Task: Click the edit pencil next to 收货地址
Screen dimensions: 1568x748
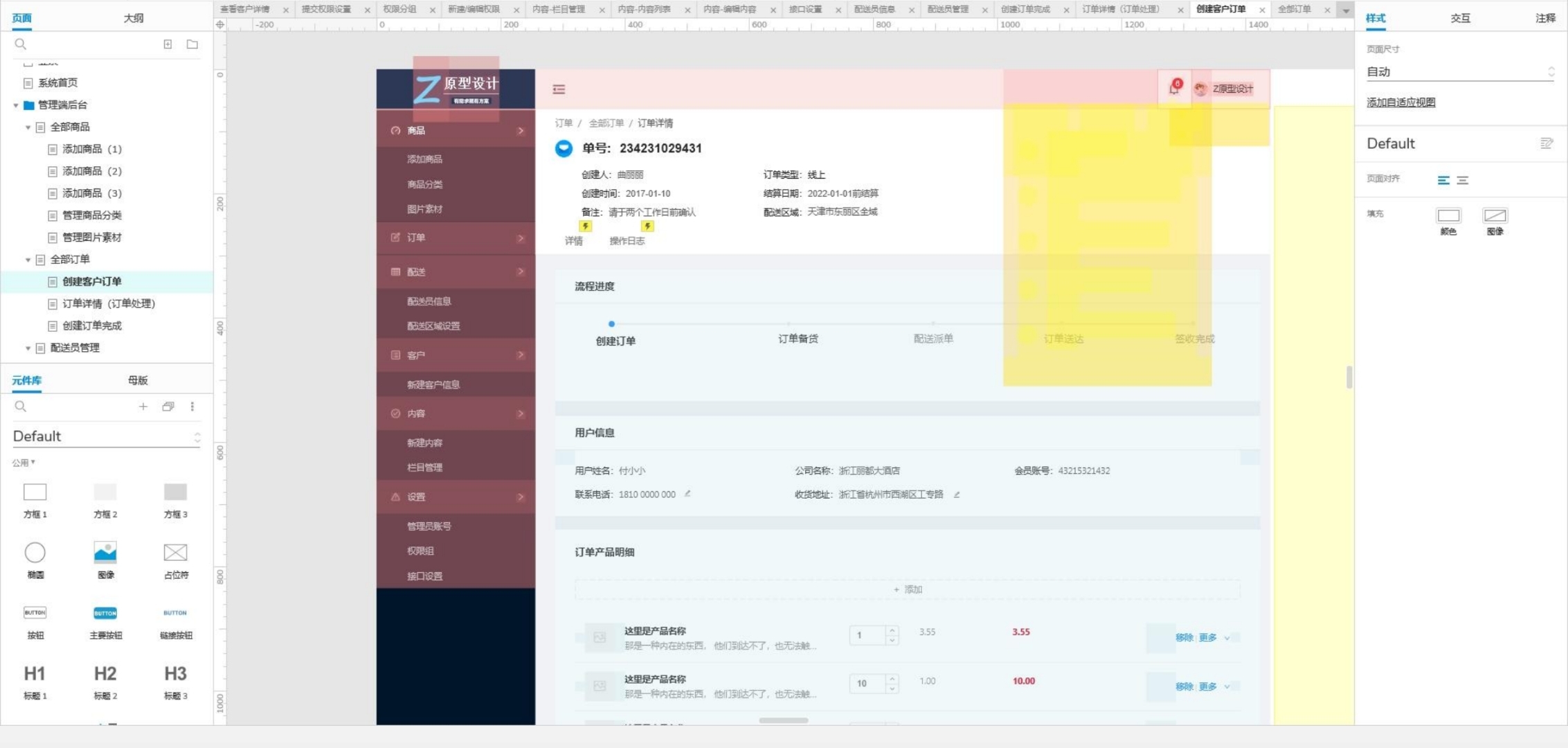Action: pos(957,495)
